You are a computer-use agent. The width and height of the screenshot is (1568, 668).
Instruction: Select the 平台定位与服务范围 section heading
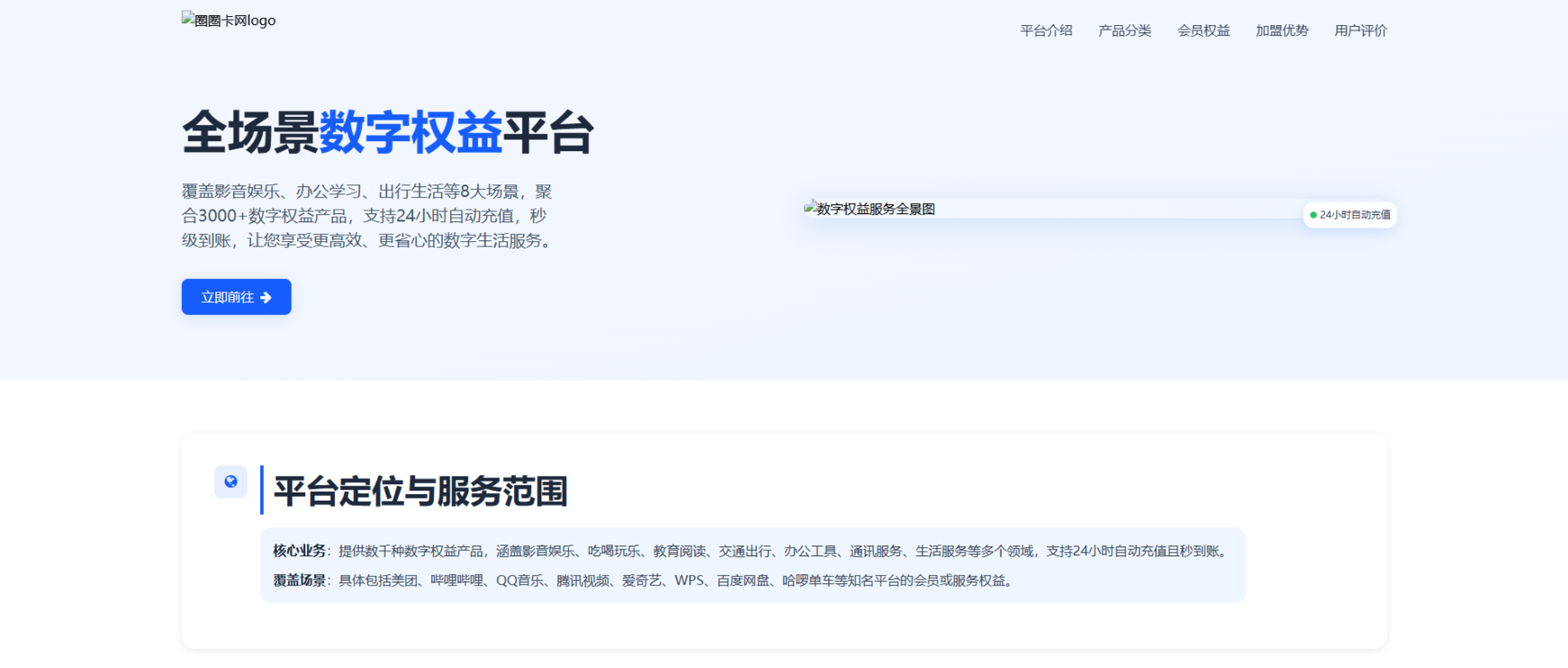(x=421, y=492)
